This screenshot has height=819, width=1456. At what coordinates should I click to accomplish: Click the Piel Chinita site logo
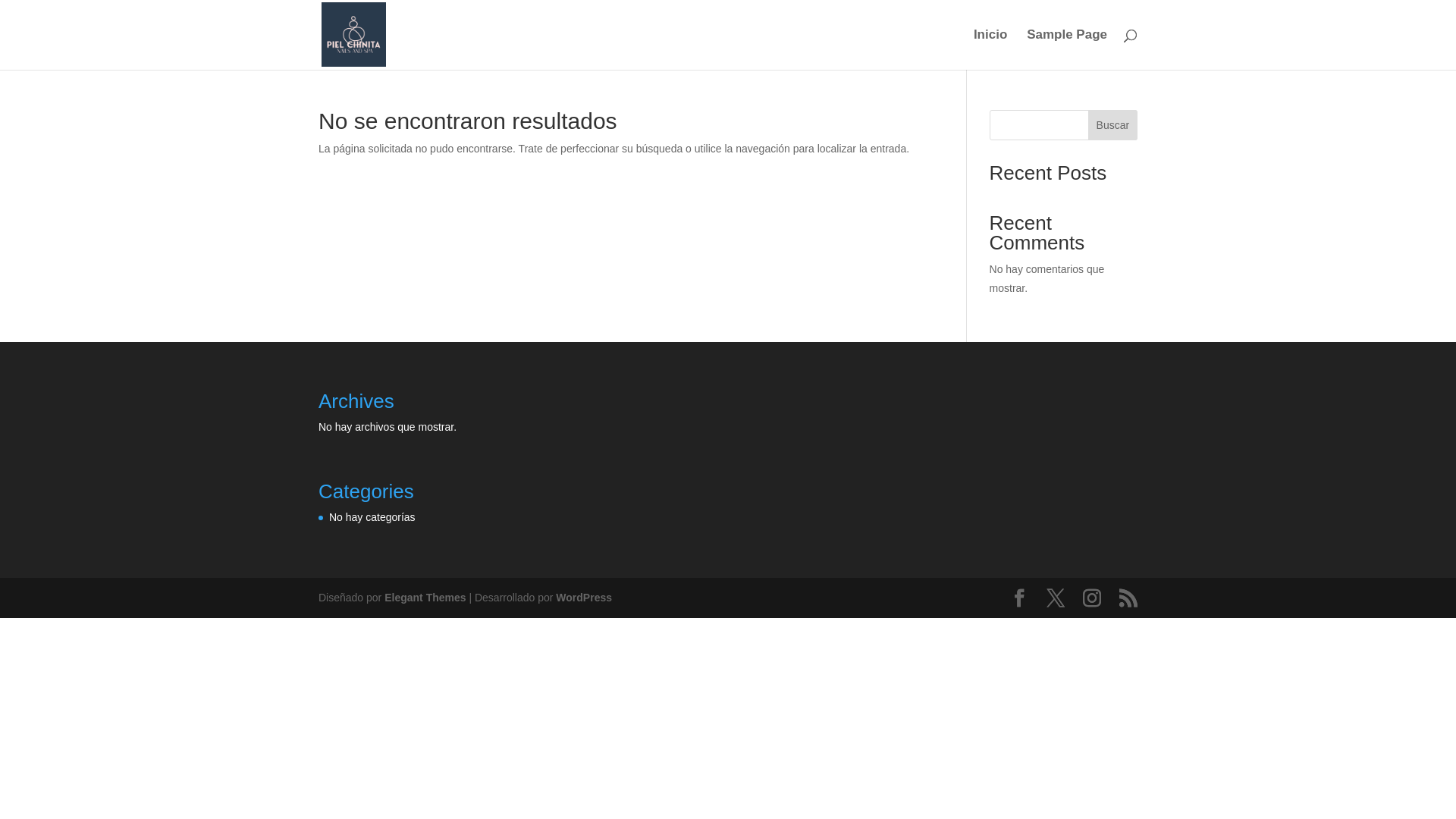(353, 34)
